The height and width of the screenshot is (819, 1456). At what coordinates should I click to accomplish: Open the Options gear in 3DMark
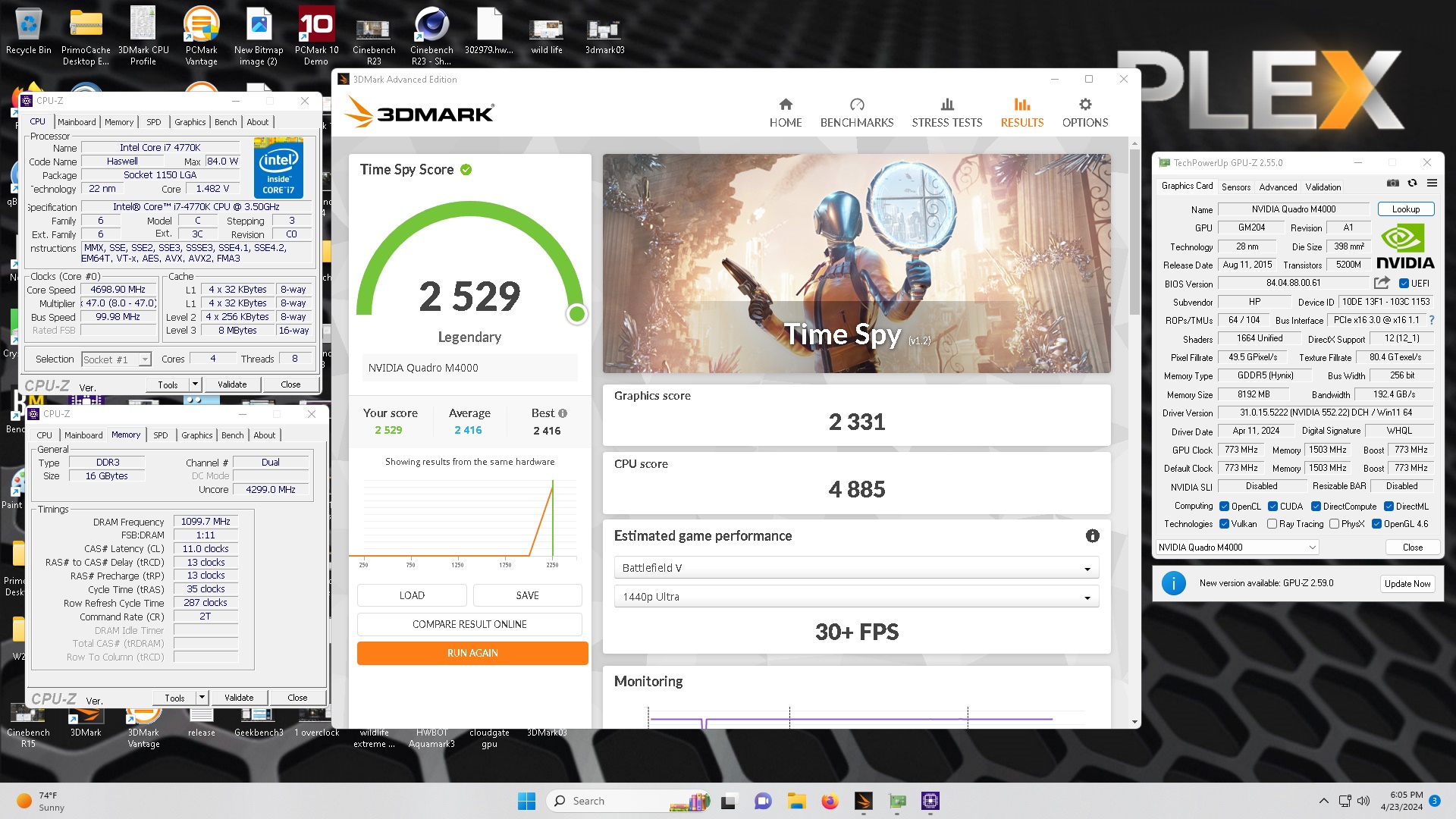pos(1084,113)
